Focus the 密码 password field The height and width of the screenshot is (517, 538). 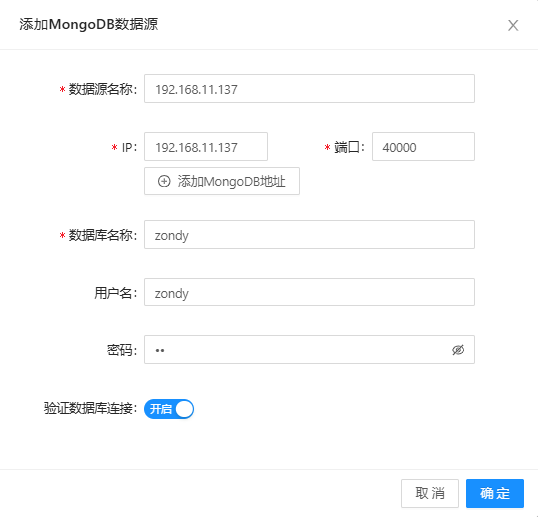(309, 350)
